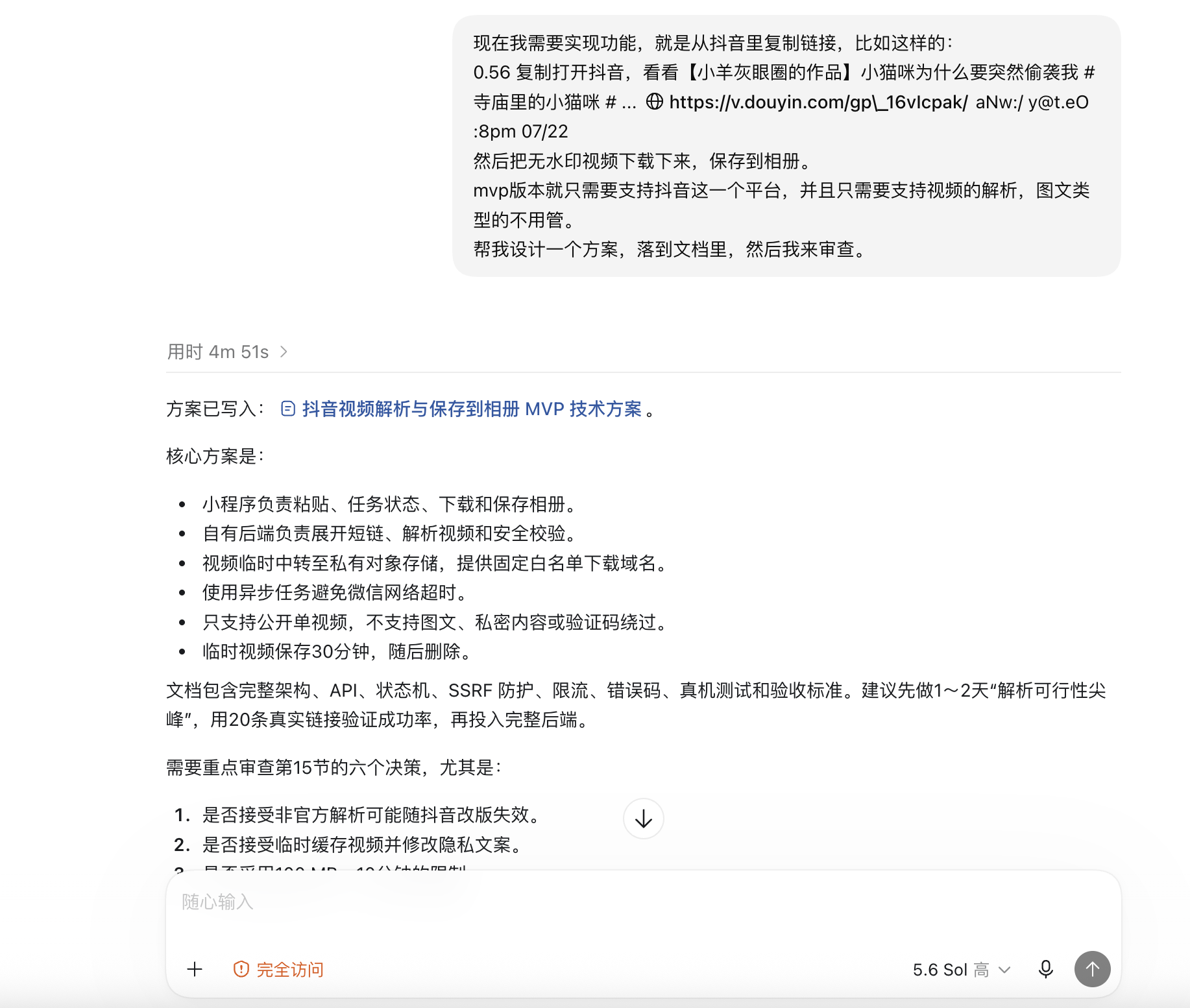The image size is (1190, 1008).
Task: Click the document icon before 抖音视频解析 link
Action: click(288, 409)
